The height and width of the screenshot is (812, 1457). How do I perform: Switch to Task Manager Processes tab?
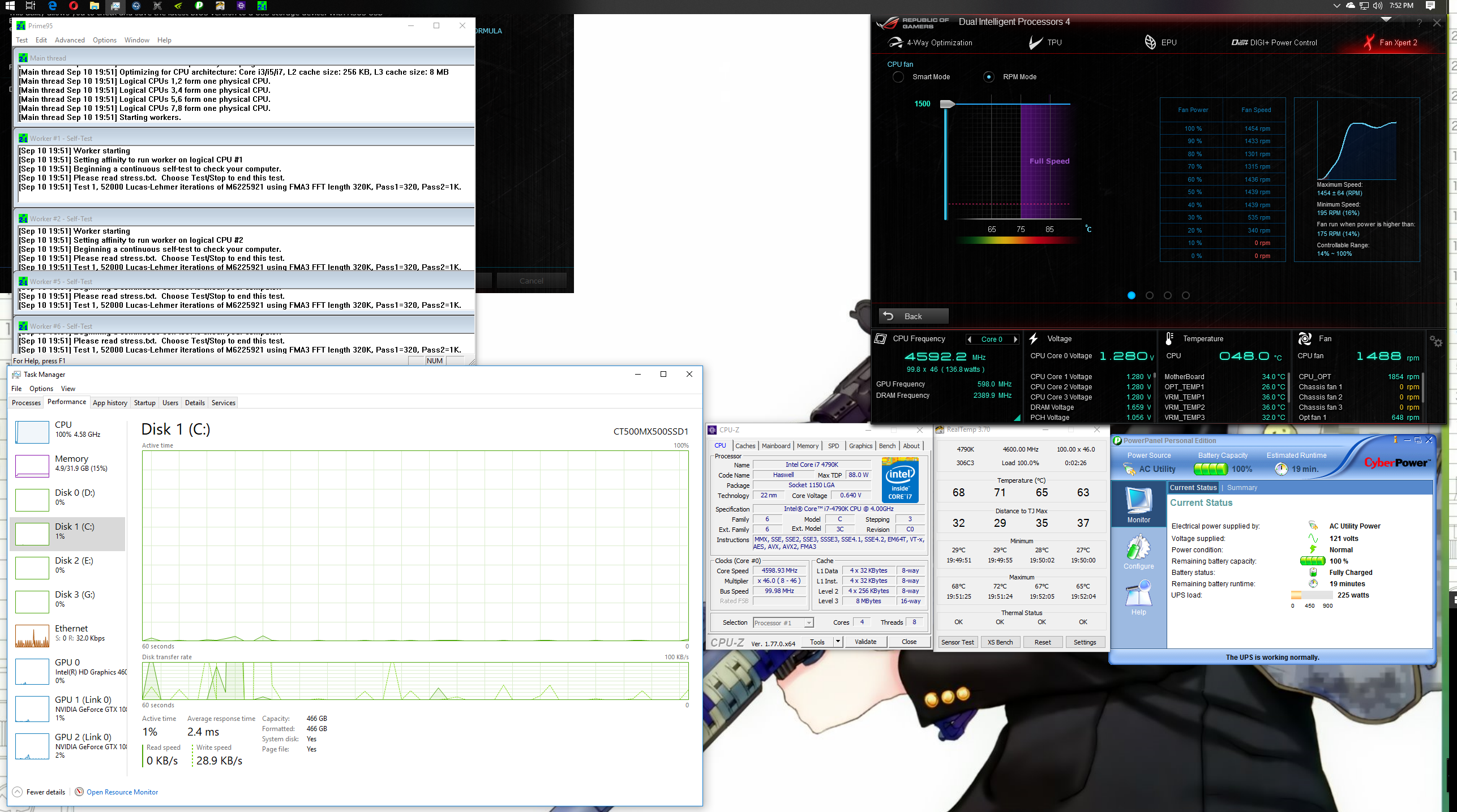pyautogui.click(x=26, y=403)
